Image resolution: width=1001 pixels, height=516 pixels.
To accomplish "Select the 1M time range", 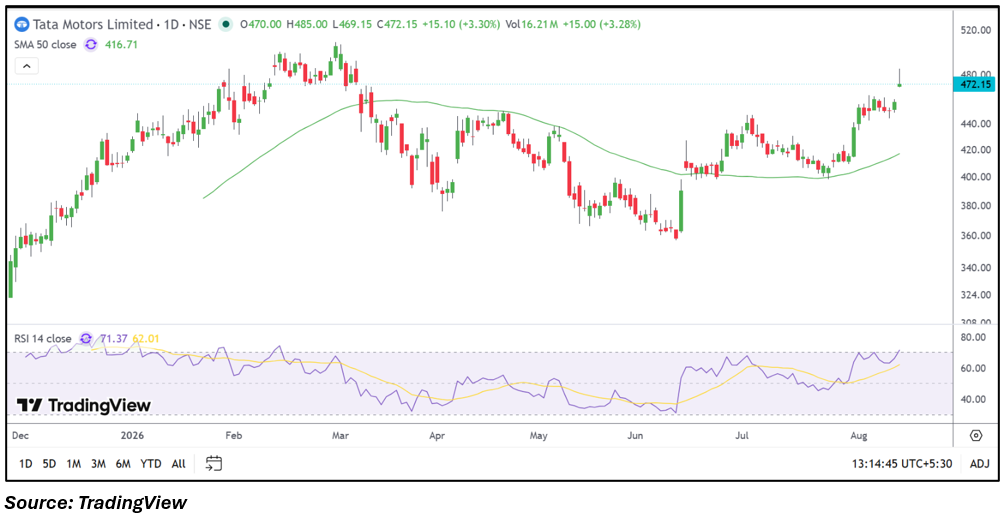I will pos(73,464).
